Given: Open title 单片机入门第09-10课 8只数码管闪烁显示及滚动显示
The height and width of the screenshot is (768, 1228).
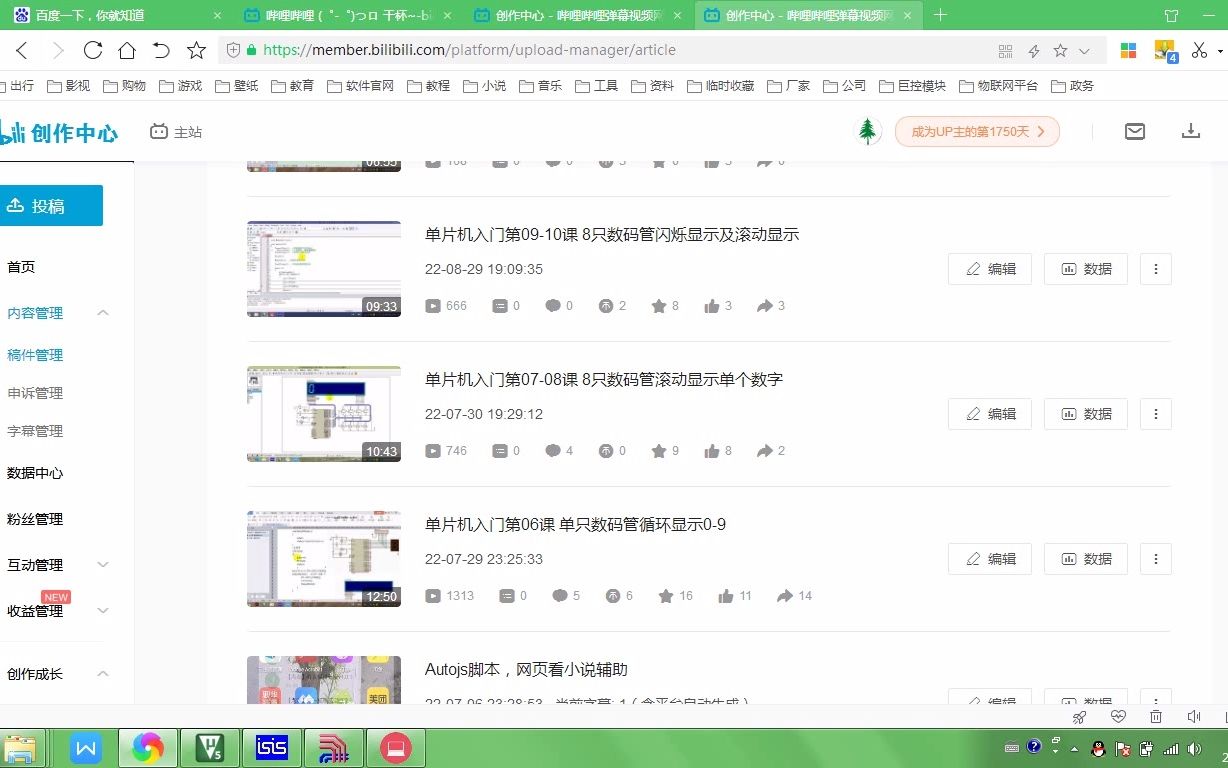Looking at the screenshot, I should click(x=612, y=235).
